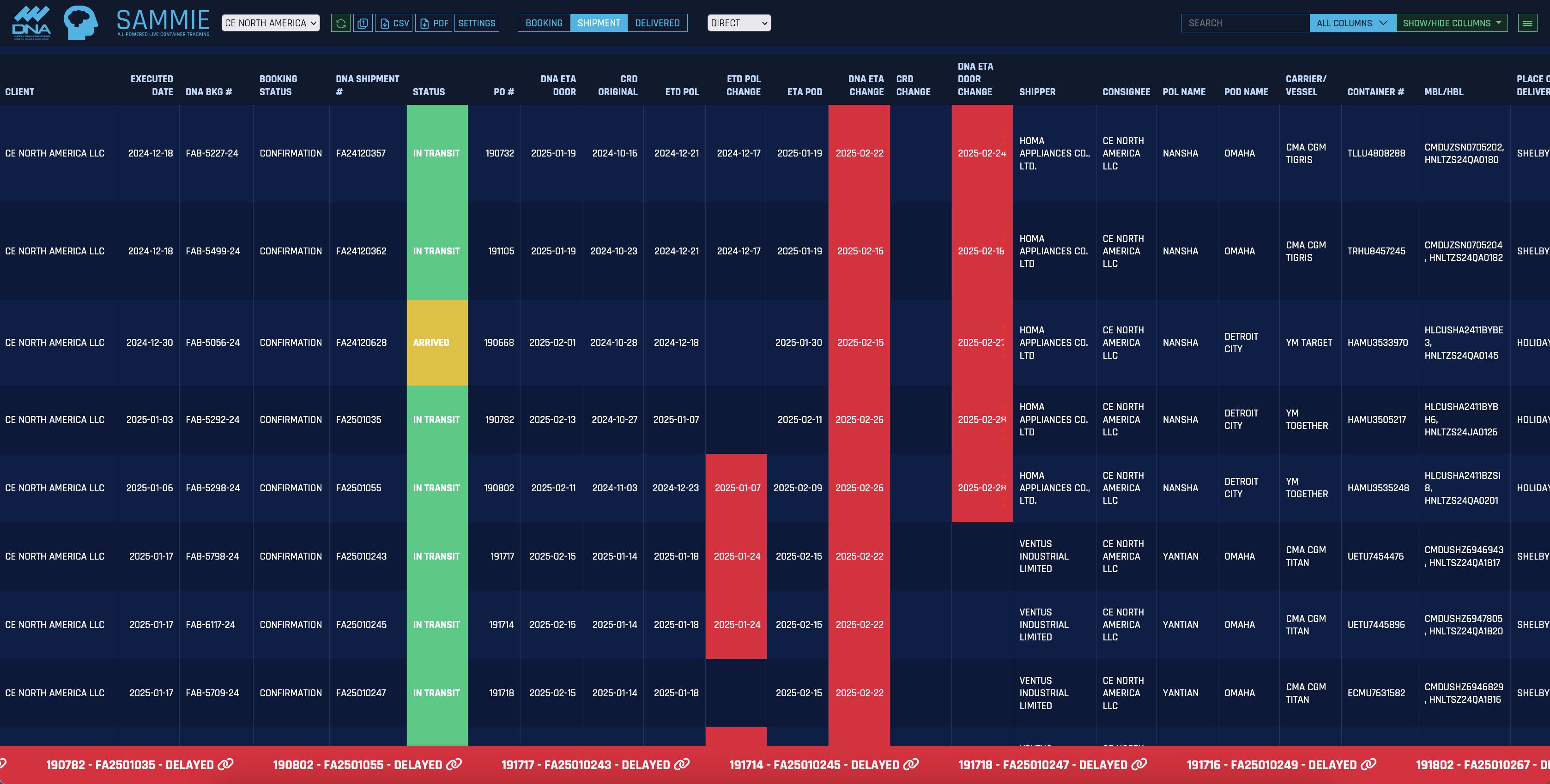Open link icon for 190782 - FA2501035 delayed
The width and height of the screenshot is (1550, 784).
(226, 764)
